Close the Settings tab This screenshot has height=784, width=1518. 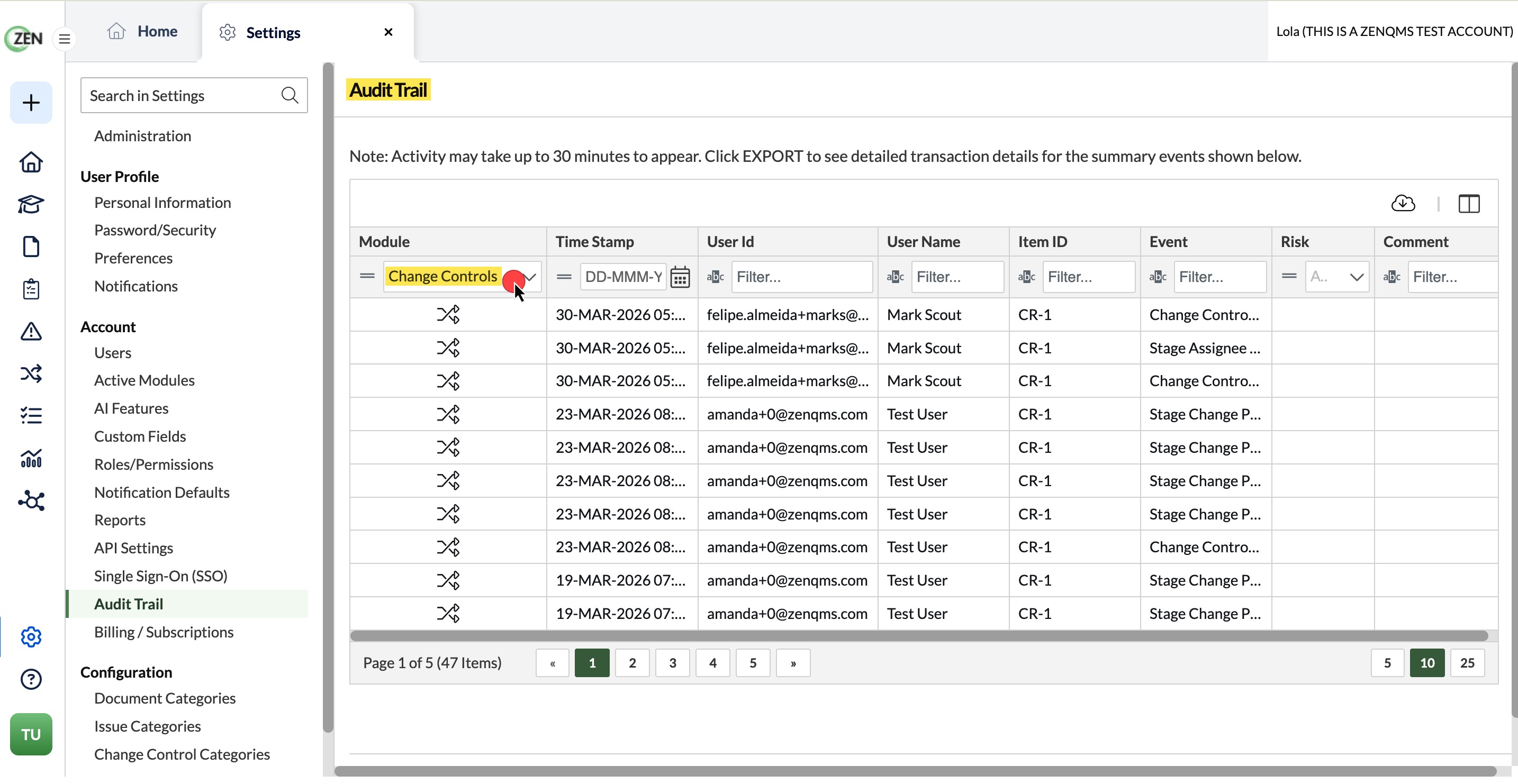tap(388, 32)
